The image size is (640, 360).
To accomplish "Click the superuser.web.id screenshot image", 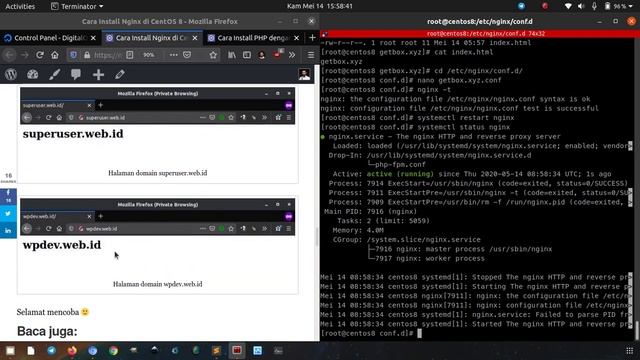I will pos(158,125).
